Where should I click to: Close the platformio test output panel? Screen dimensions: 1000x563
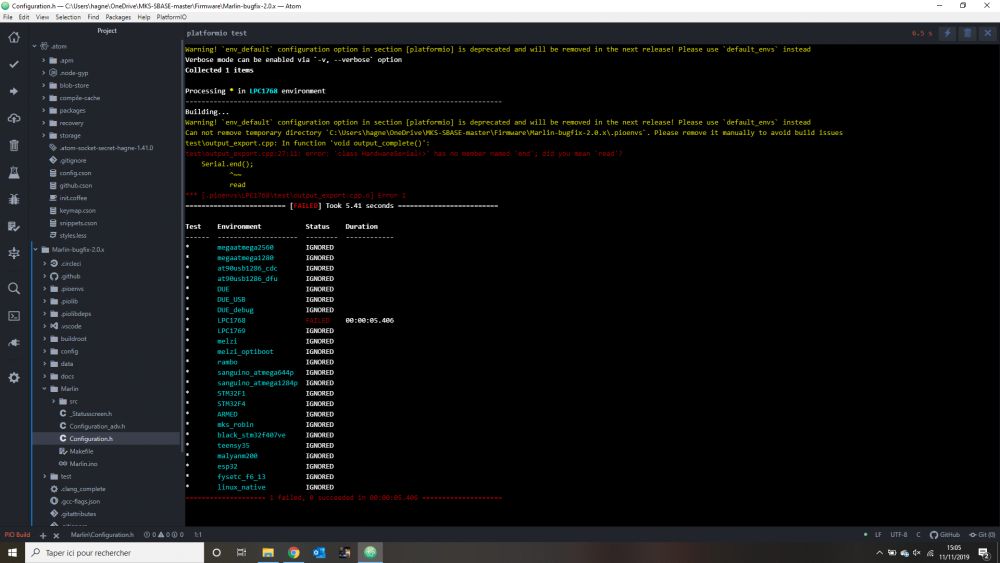(x=988, y=33)
